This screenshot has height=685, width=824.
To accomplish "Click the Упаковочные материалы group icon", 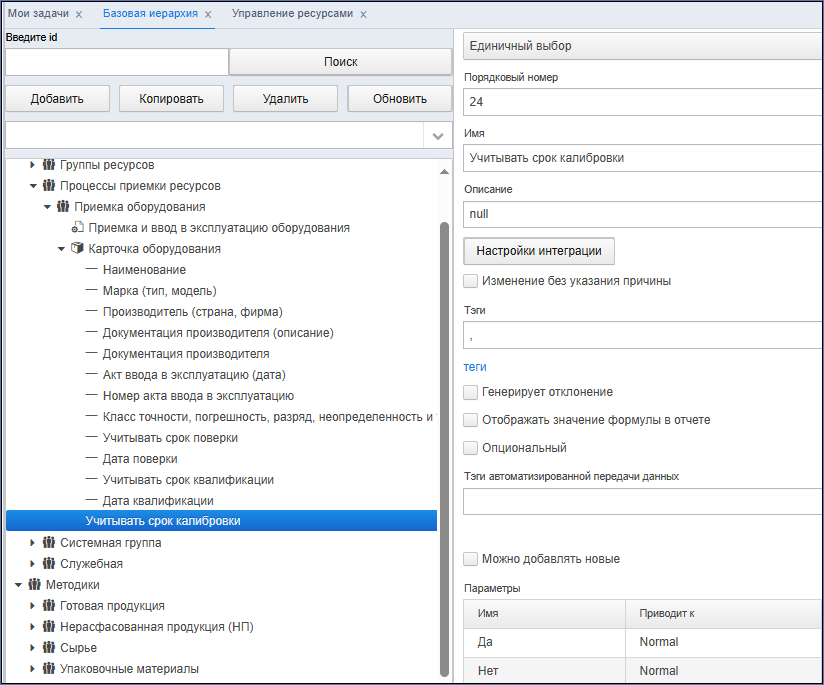I will pos(49,669).
